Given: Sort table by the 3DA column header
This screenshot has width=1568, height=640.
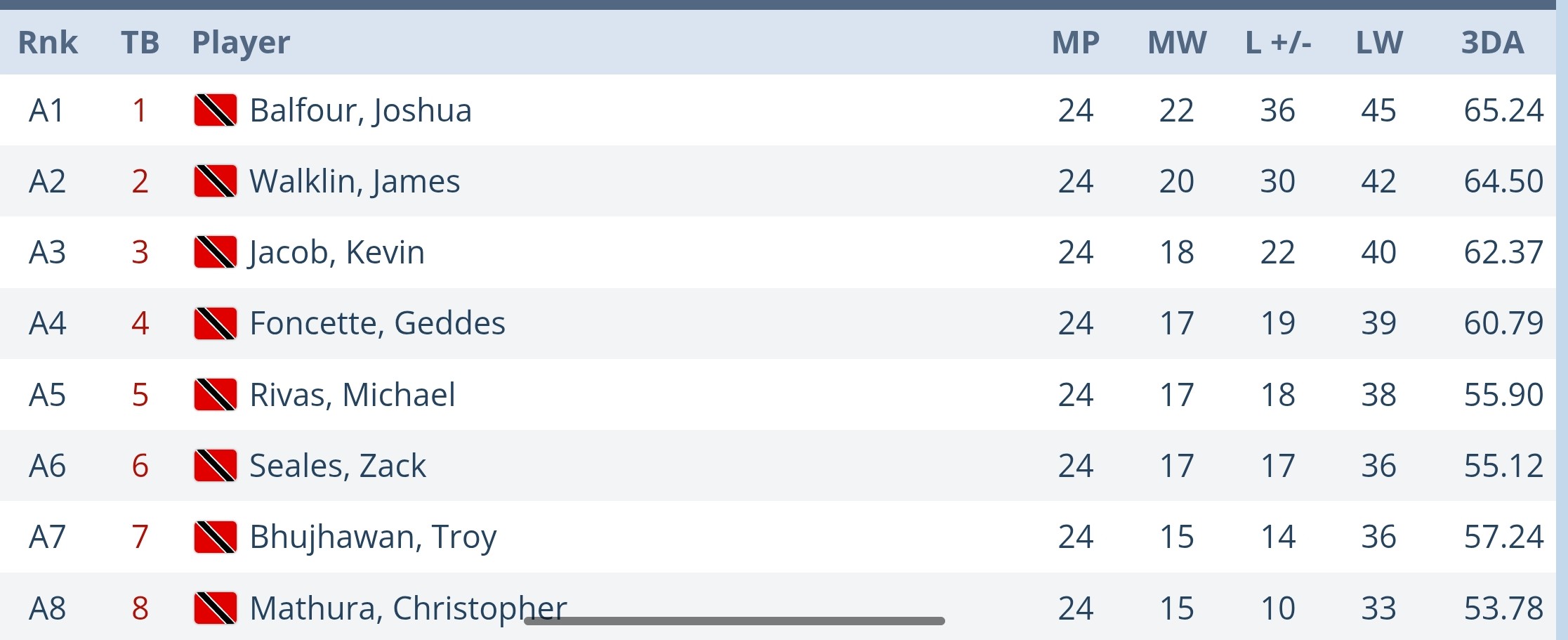Looking at the screenshot, I should point(1492,43).
